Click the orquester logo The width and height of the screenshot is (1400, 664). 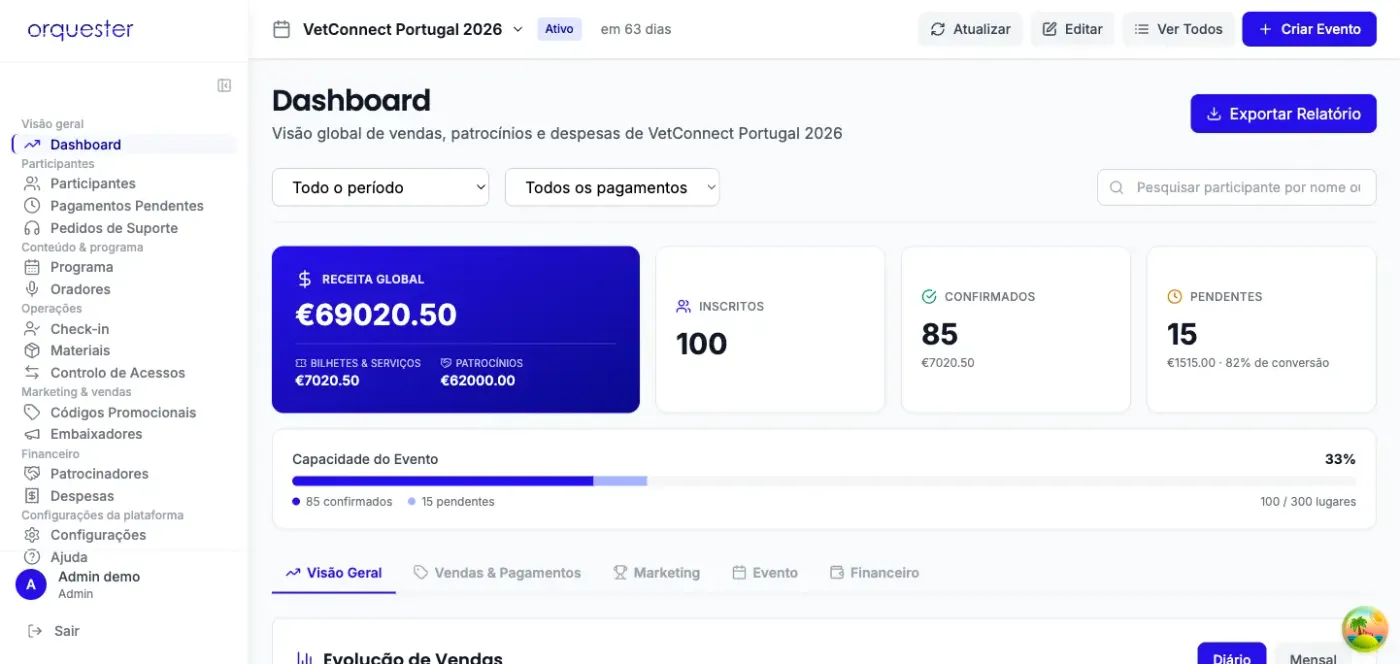80,30
